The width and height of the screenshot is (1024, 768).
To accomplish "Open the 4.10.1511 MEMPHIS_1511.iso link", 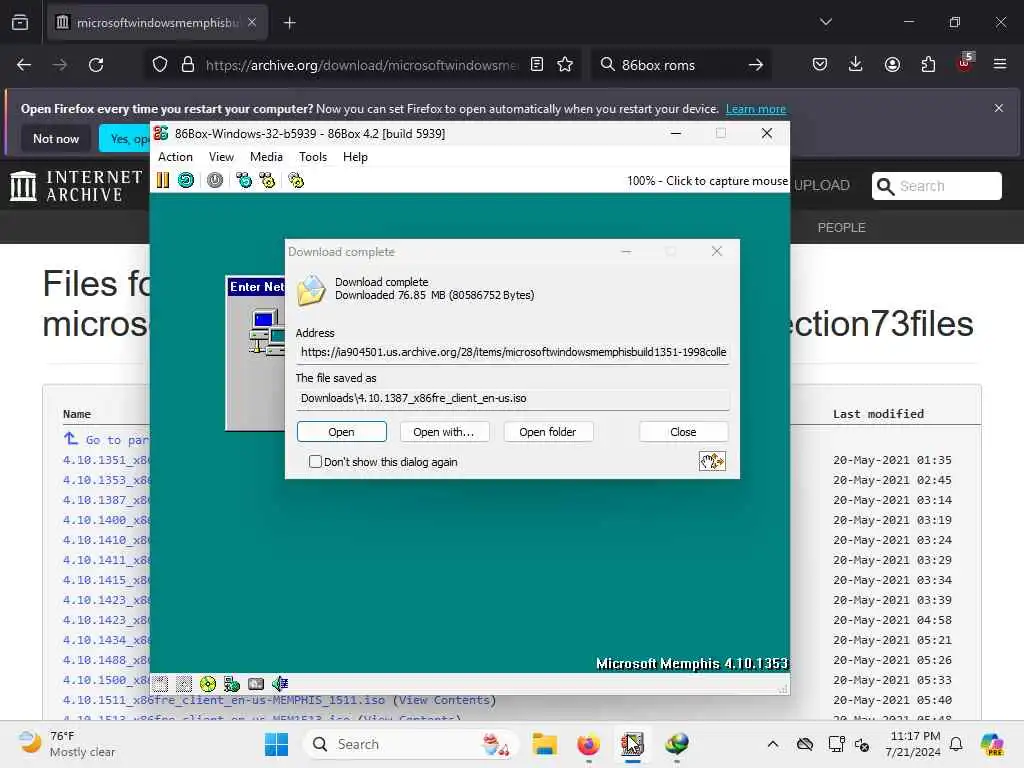I will pyautogui.click(x=224, y=700).
